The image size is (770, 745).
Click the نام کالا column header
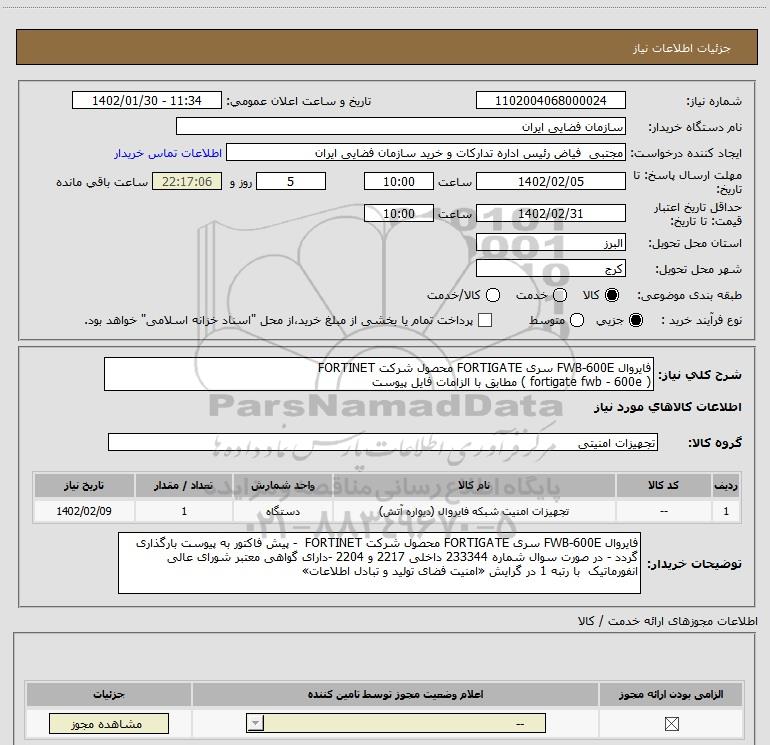[x=474, y=485]
